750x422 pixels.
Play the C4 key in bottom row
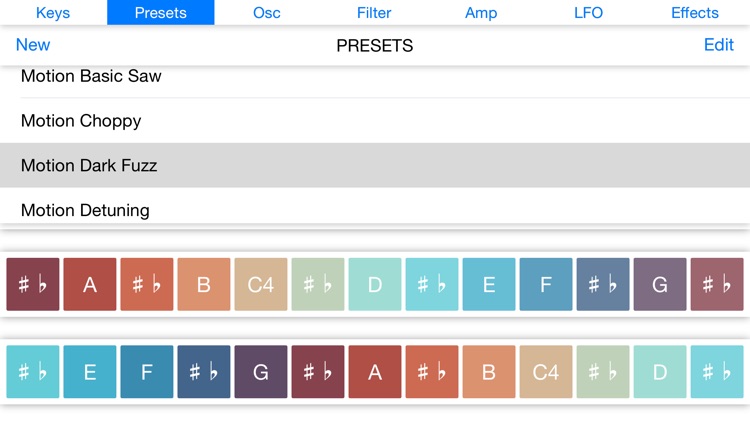tap(546, 372)
